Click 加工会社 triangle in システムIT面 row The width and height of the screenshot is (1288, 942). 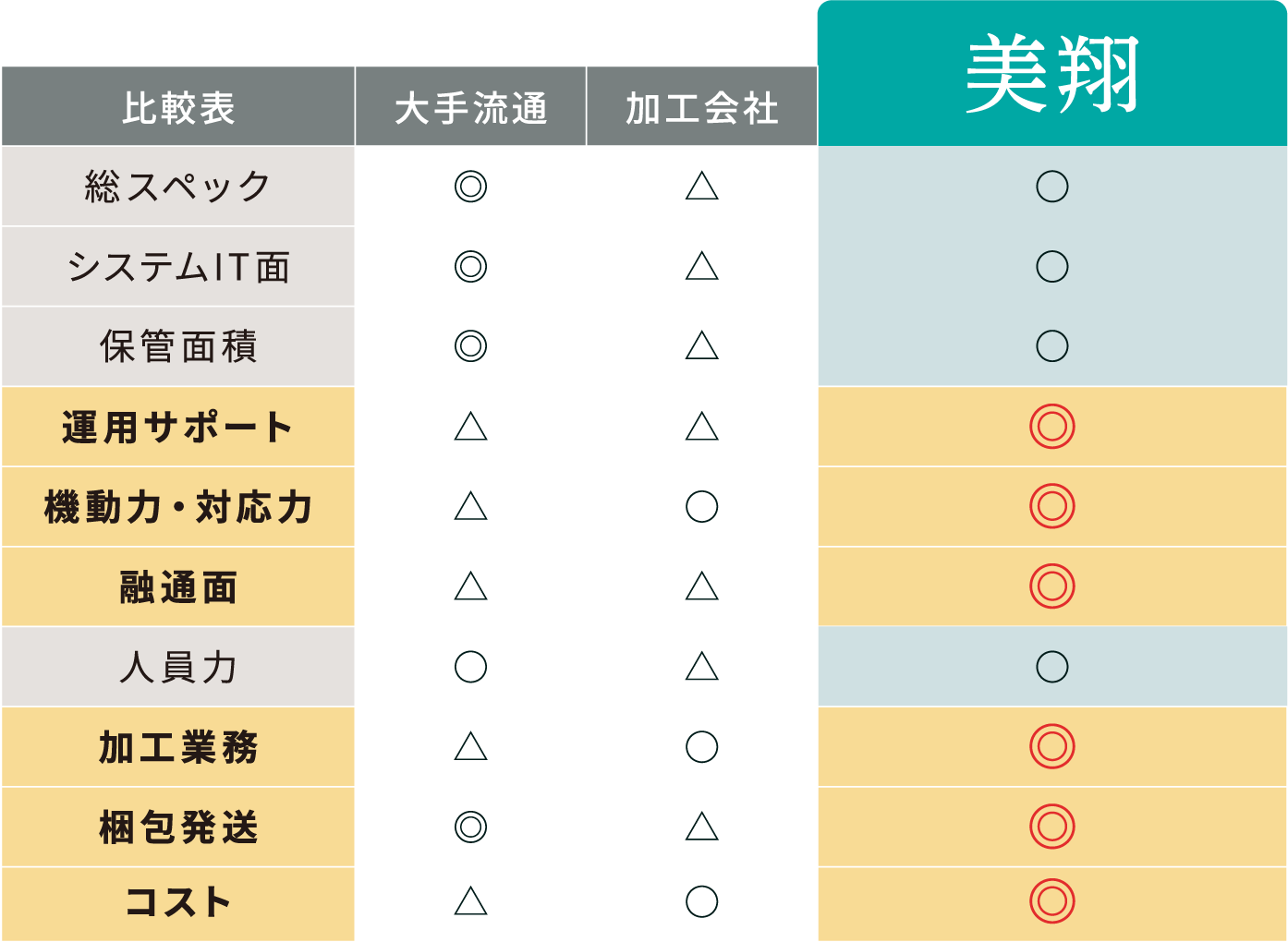(x=701, y=267)
